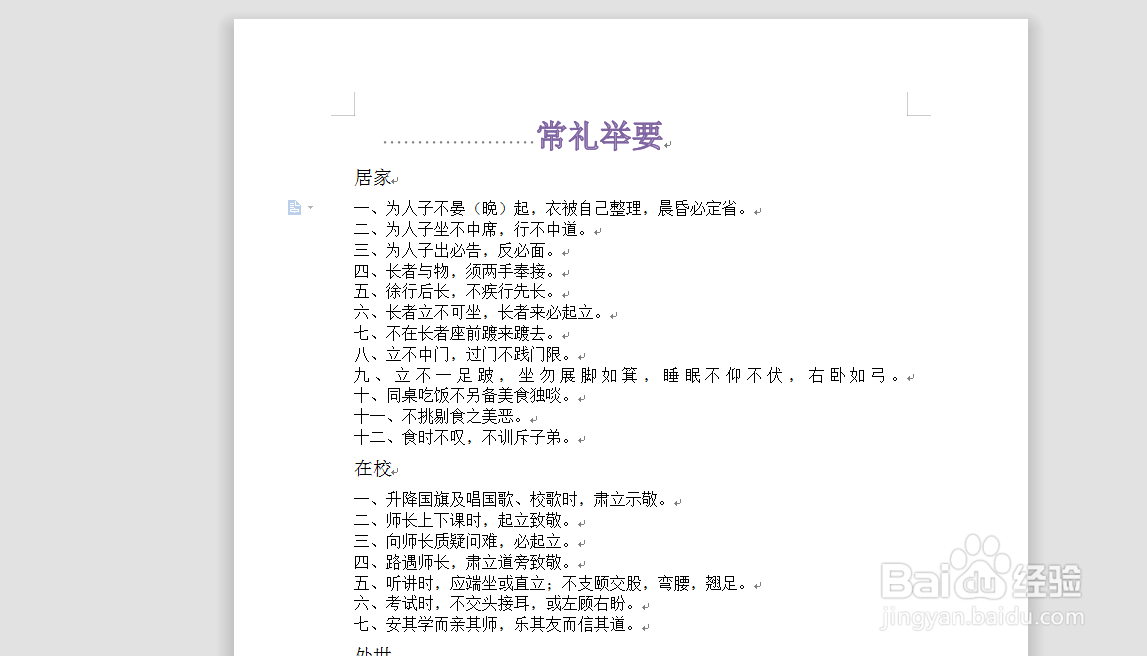The image size is (1147, 656).
Task: Open the paste options dropdown arrow
Action: point(308,208)
